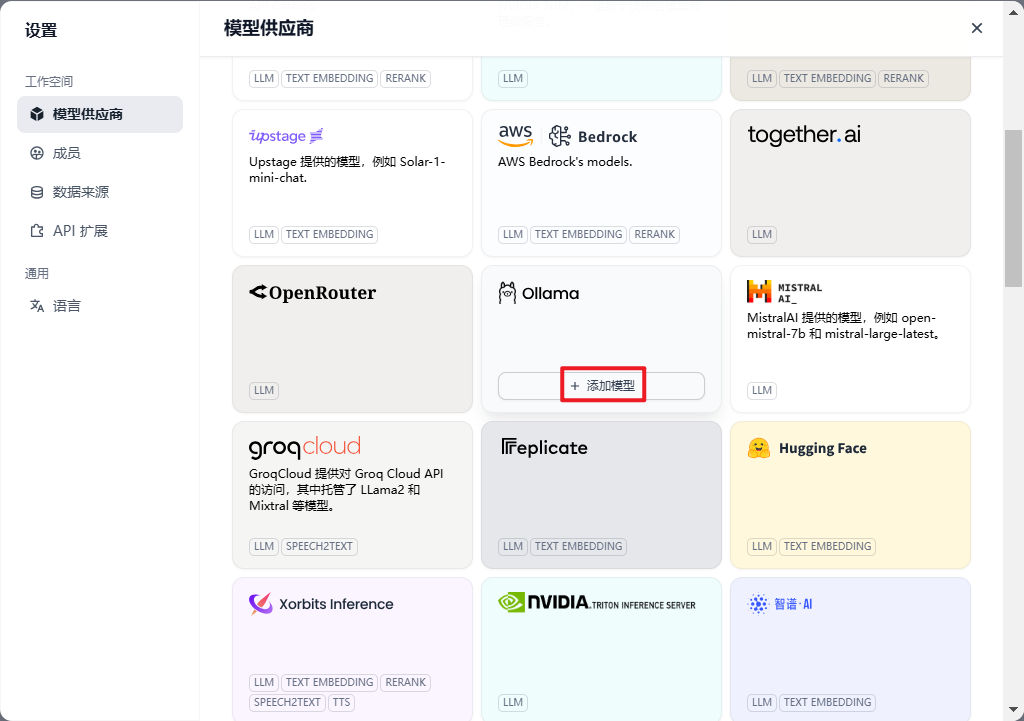Image resolution: width=1024 pixels, height=721 pixels.
Task: Click the OpenRouter logo
Action: tap(312, 293)
